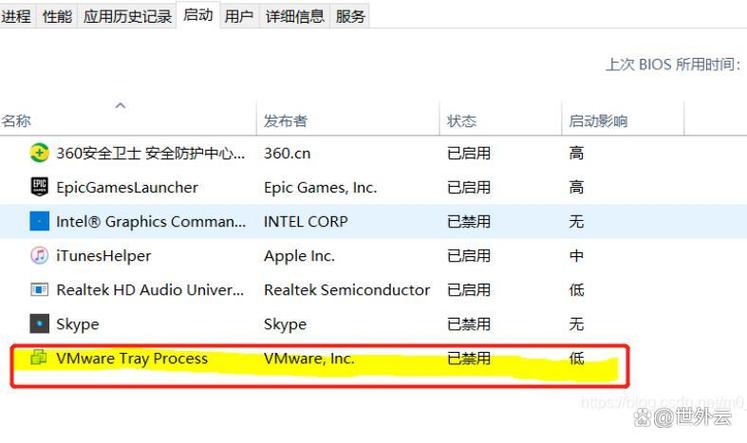Select the Apple Inc. publisher cell
The width and height of the screenshot is (747, 443).
pyautogui.click(x=299, y=256)
